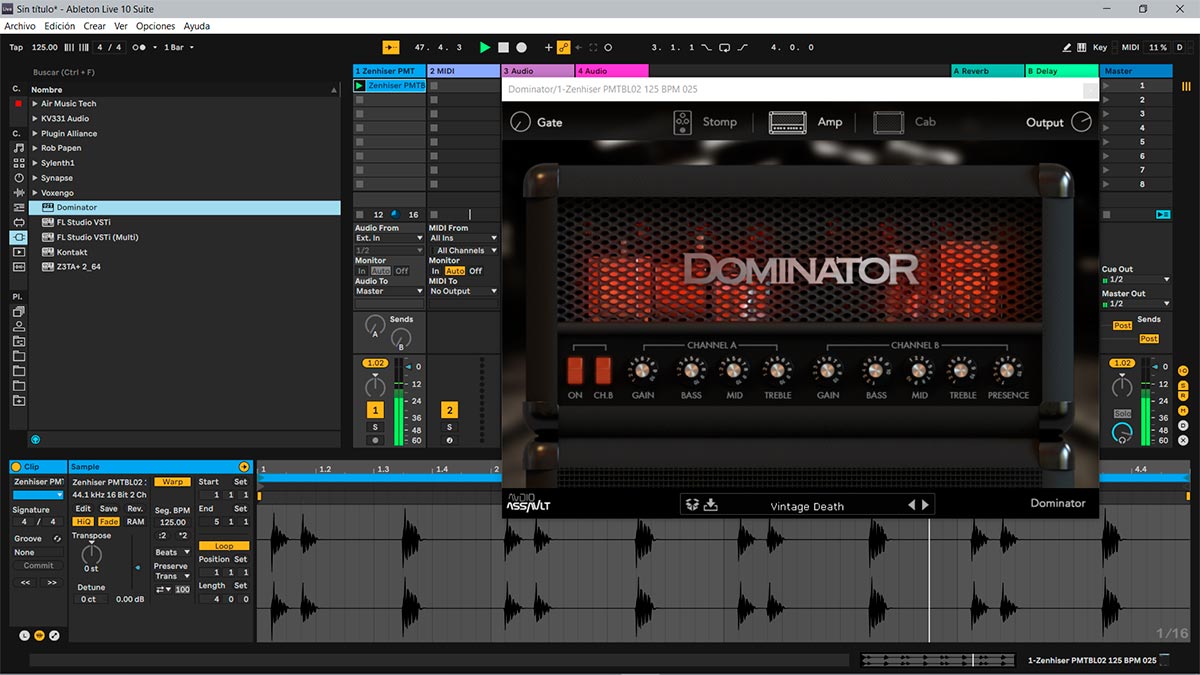Open the Edición menu
Viewport: 1200px width, 675px height.
pyautogui.click(x=59, y=26)
